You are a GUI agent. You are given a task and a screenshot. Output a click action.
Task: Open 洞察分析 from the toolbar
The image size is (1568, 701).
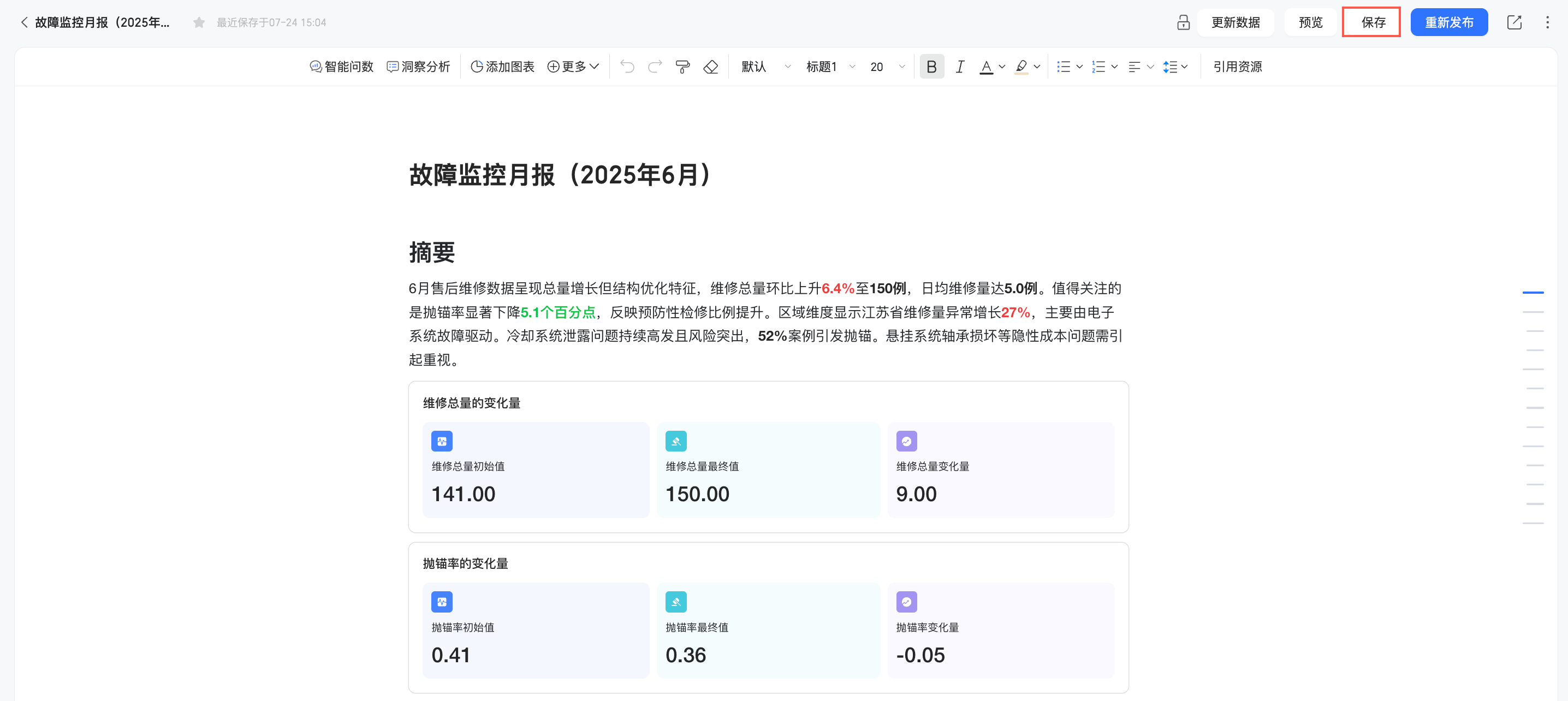tap(419, 66)
